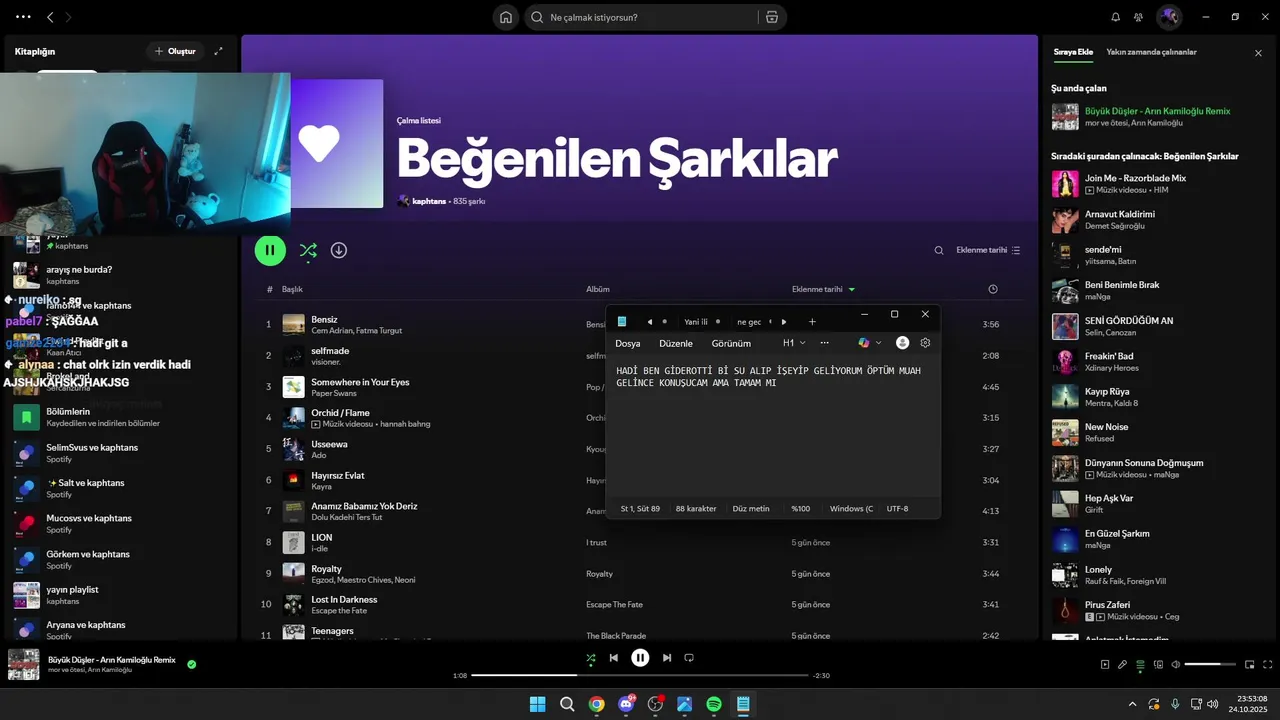Open Spotify notifications bell
This screenshot has height=720, width=1280.
1115,17
